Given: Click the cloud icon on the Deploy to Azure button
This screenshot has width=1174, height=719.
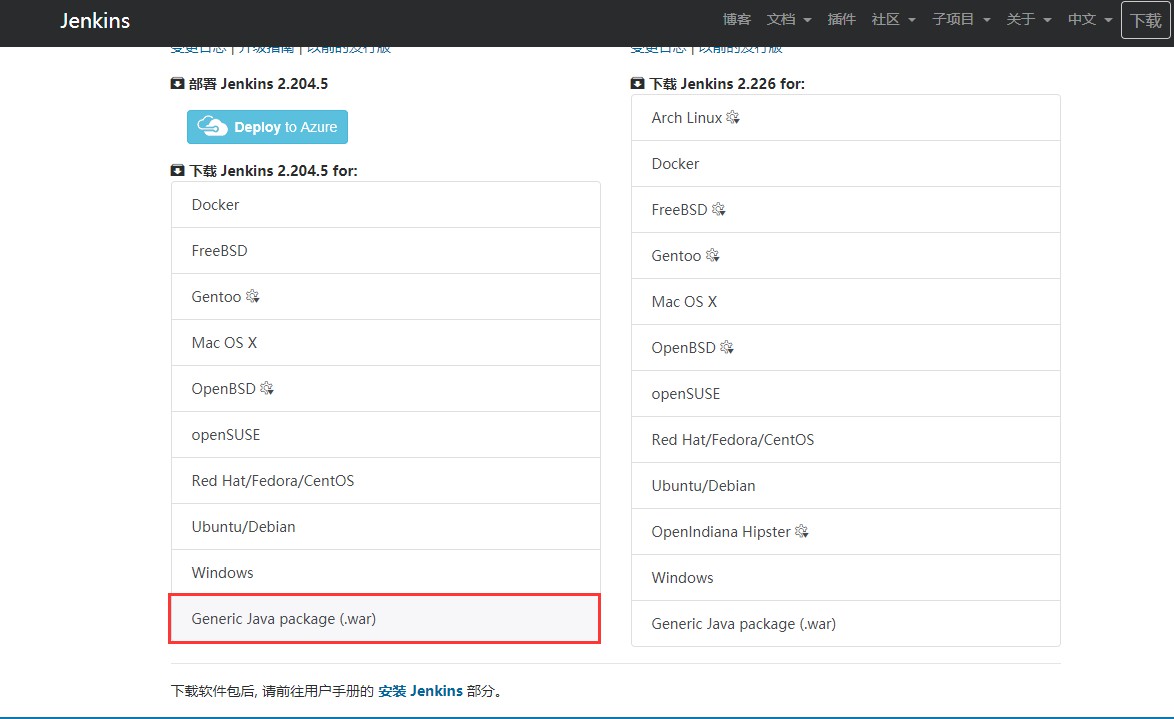Looking at the screenshot, I should [x=212, y=127].
